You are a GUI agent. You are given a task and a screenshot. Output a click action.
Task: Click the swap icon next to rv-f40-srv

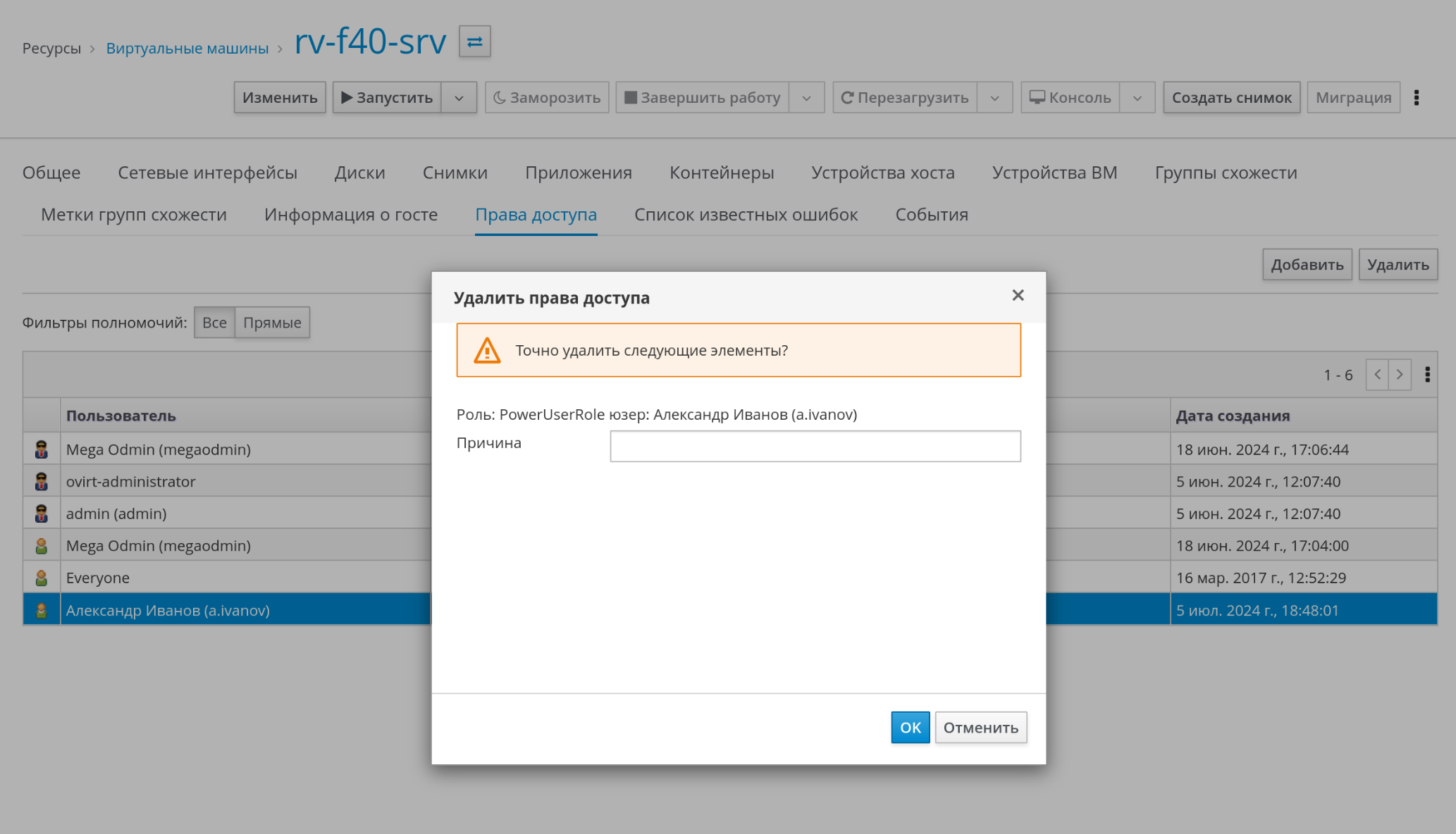[x=474, y=42]
